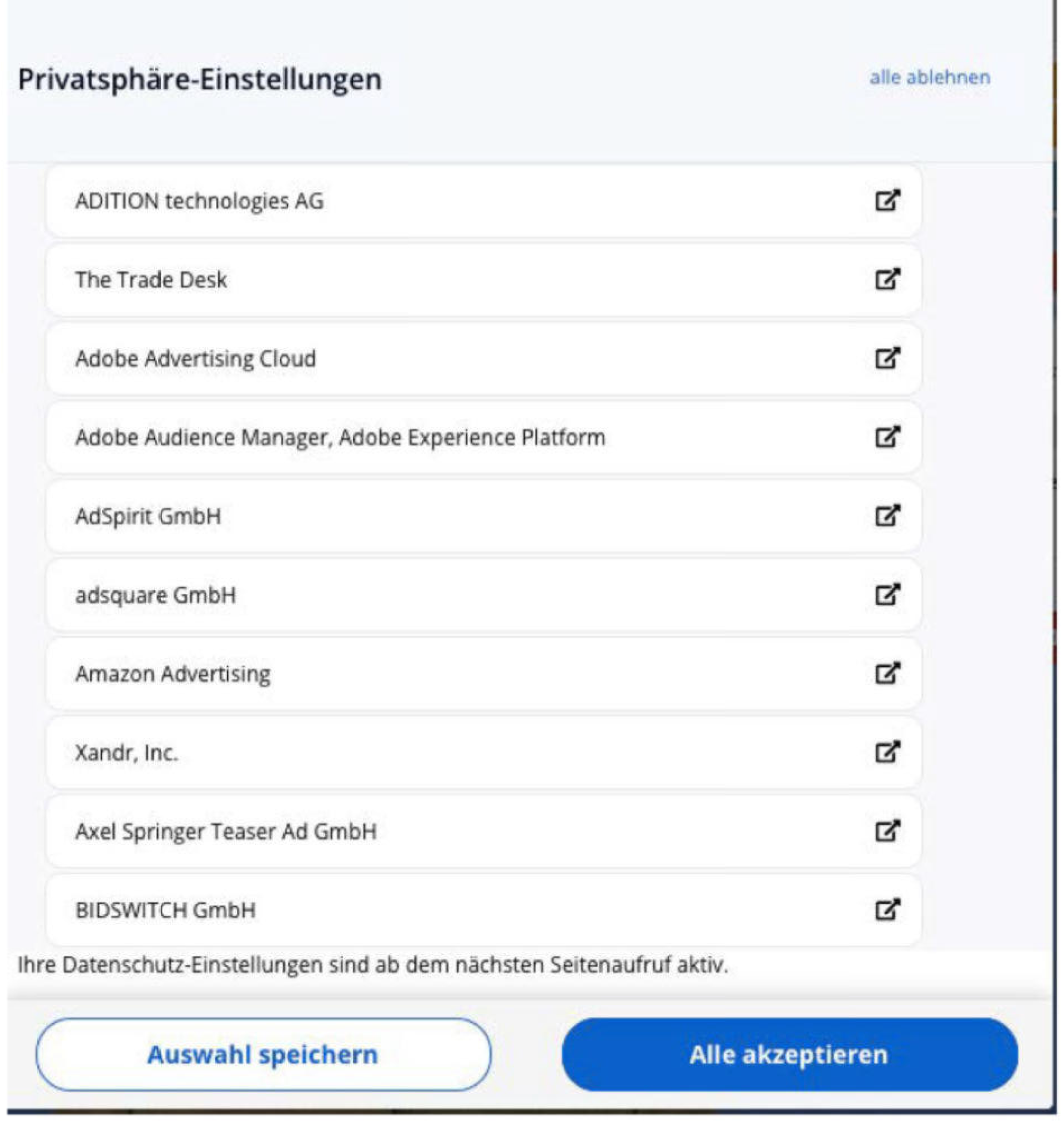Click the Xandr, Inc. vendor name
The image size is (1064, 1122).
coord(127,752)
